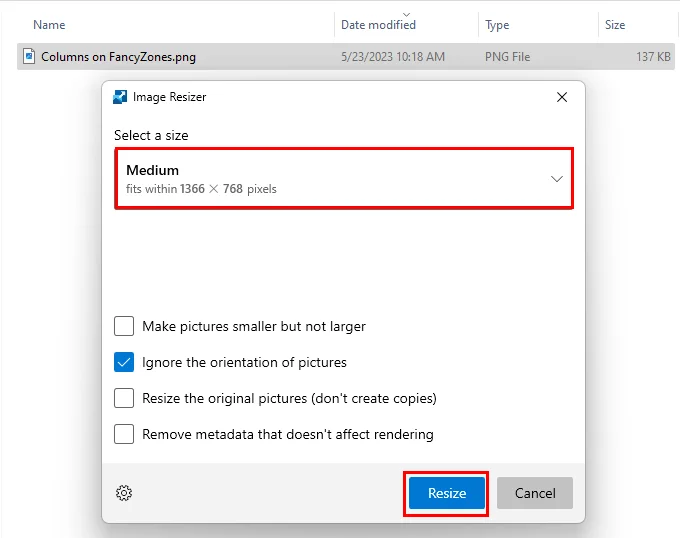The width and height of the screenshot is (680, 538).
Task: Tick Remove metadata that doesn't affect rendering
Action: tap(124, 434)
